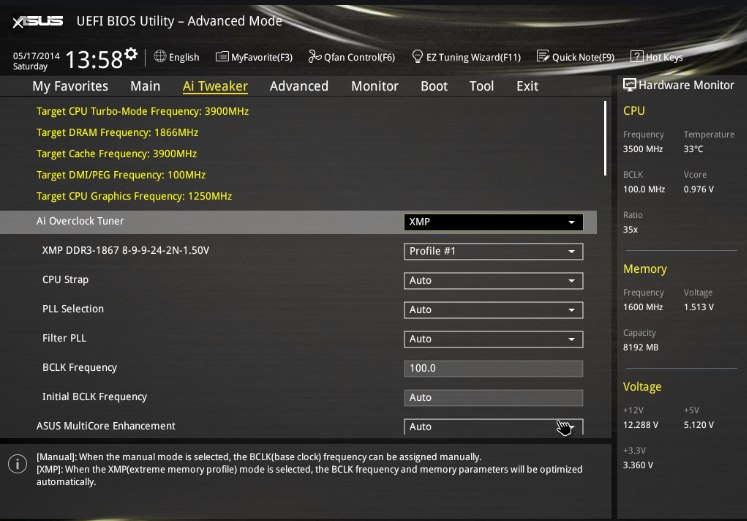Click the 13:58 clock display
This screenshot has width=747, height=521.
pos(94,60)
